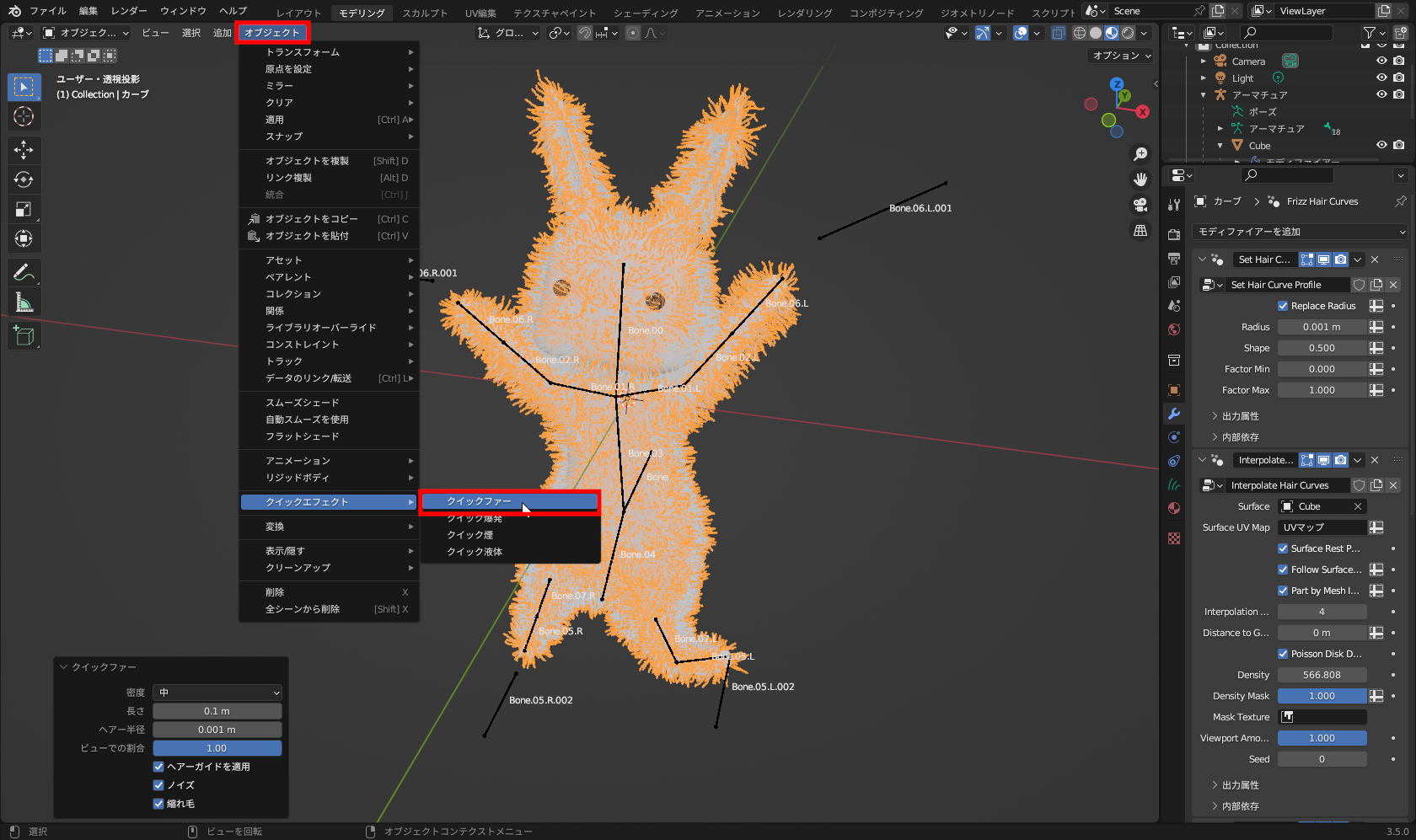Remove Cube from the Surface field

[x=1358, y=506]
